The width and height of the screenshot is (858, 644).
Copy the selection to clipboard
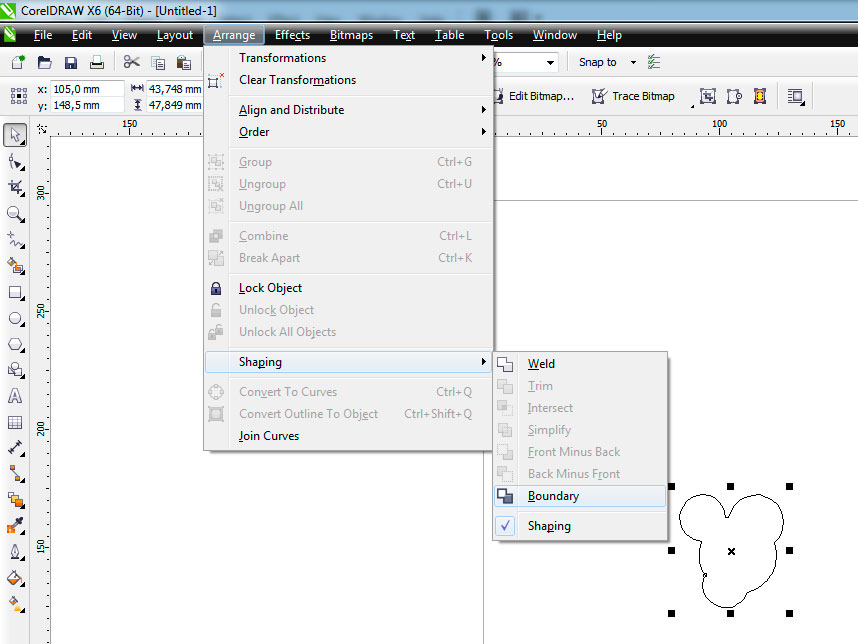coord(158,62)
